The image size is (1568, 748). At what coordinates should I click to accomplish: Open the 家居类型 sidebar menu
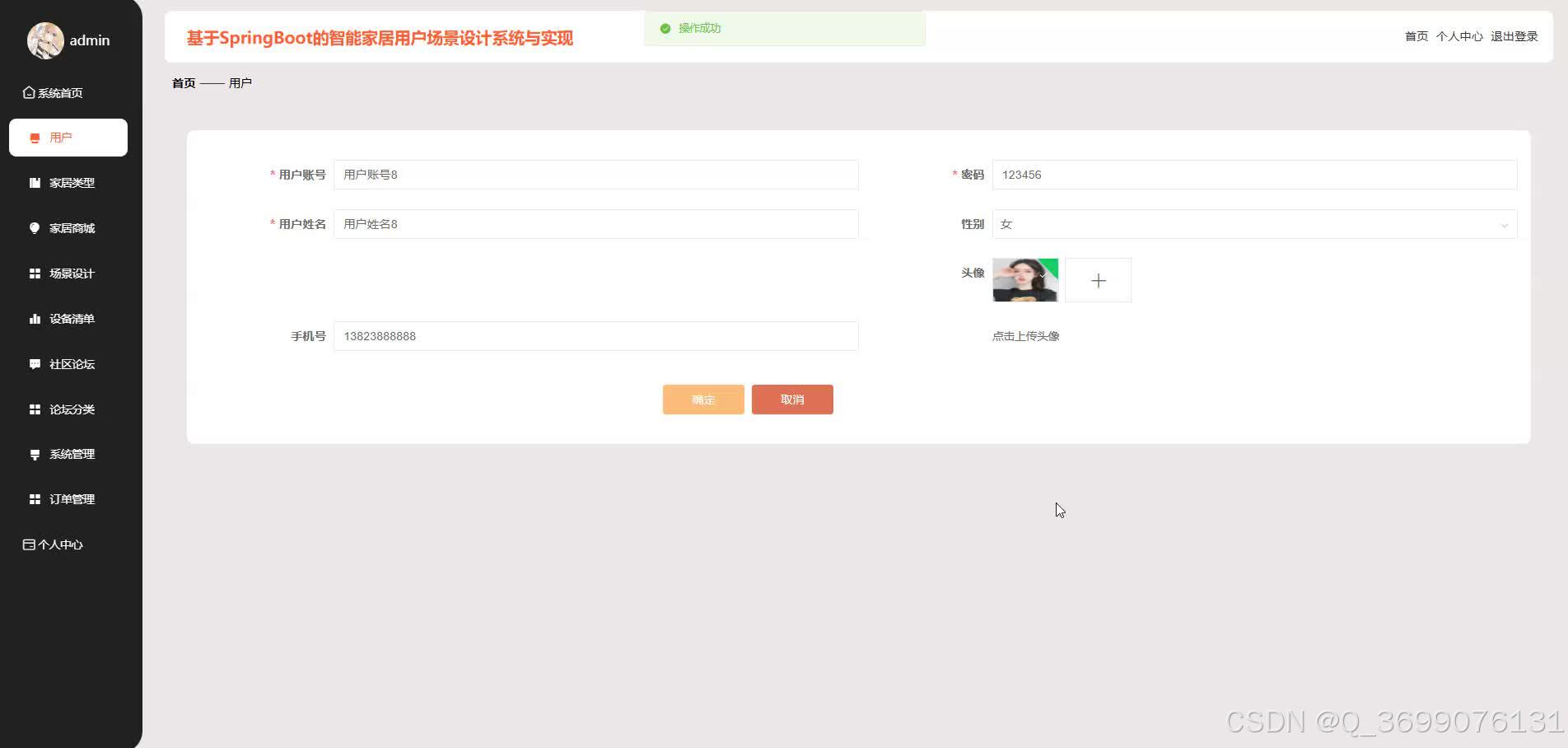click(68, 183)
